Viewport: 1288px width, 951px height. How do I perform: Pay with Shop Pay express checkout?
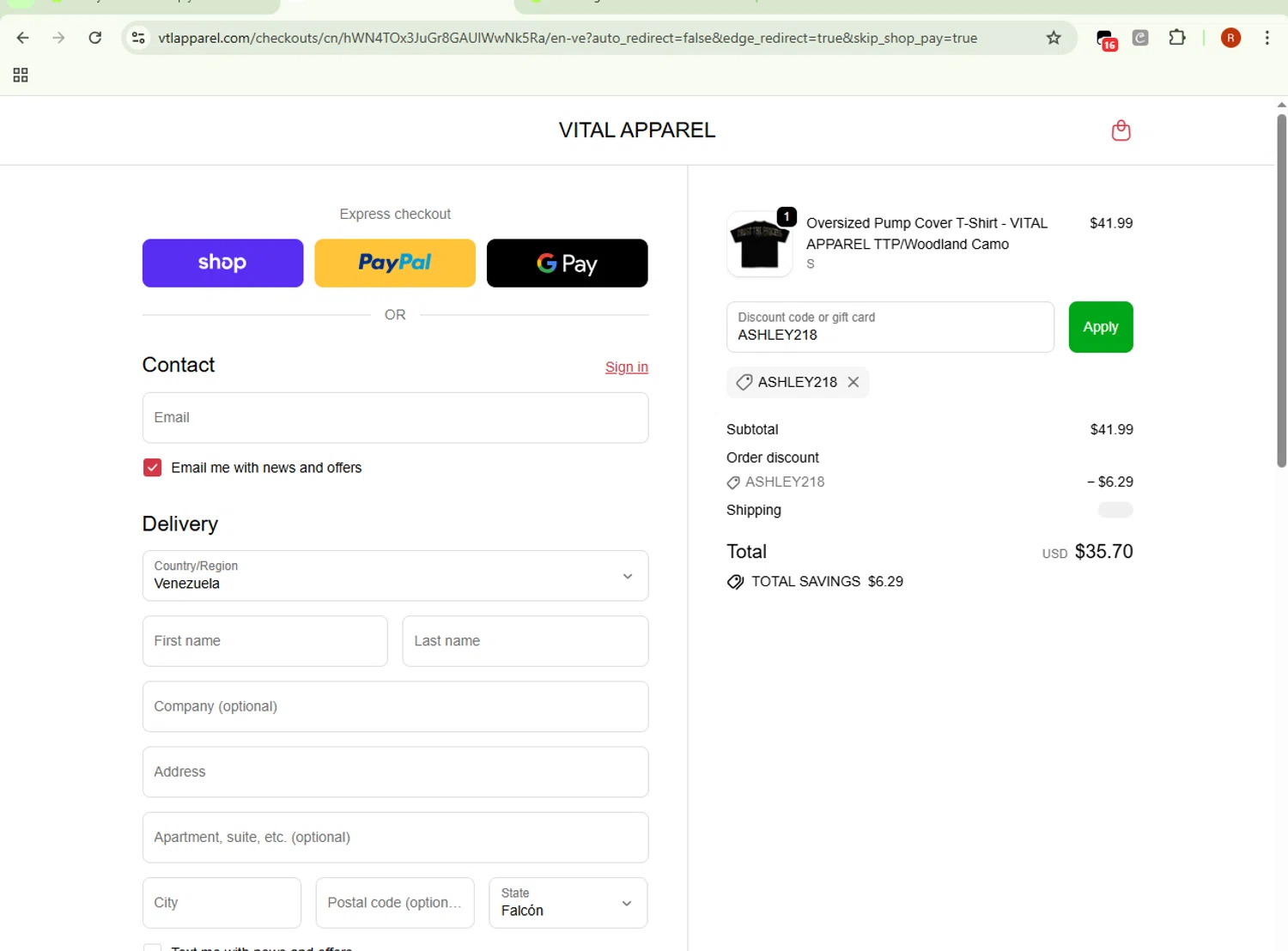222,263
